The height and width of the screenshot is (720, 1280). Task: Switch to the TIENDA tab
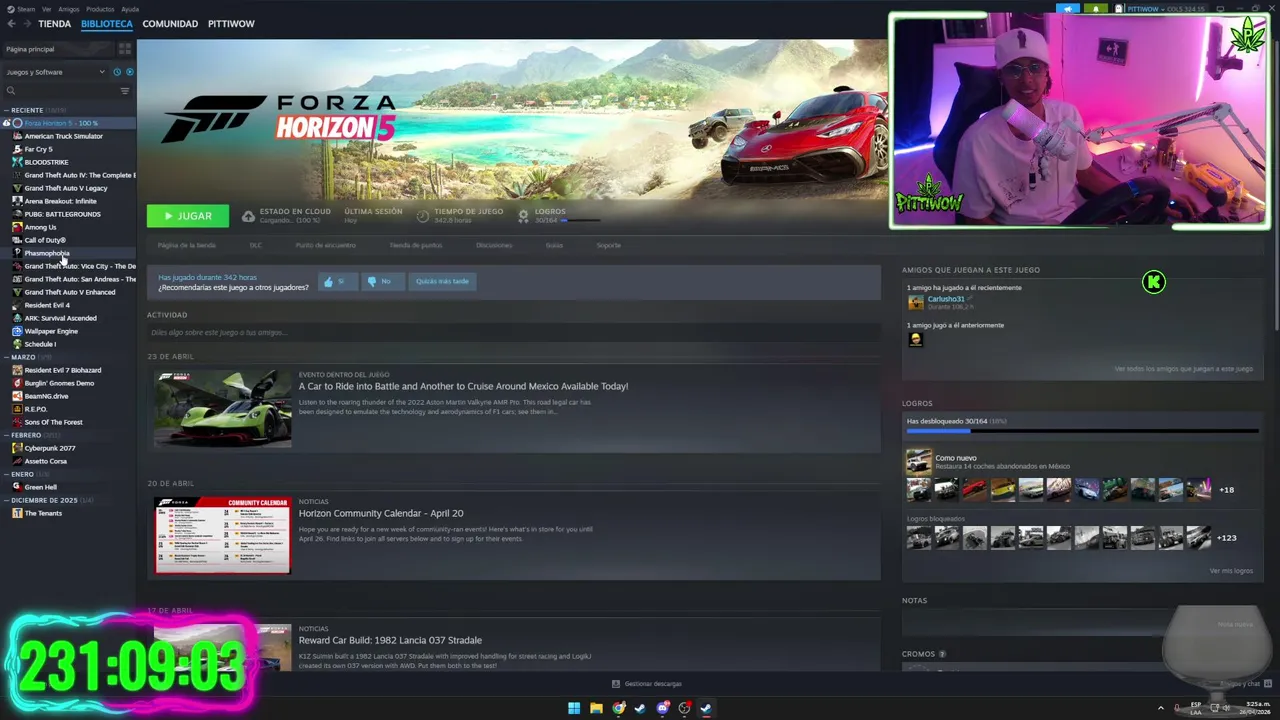click(54, 23)
